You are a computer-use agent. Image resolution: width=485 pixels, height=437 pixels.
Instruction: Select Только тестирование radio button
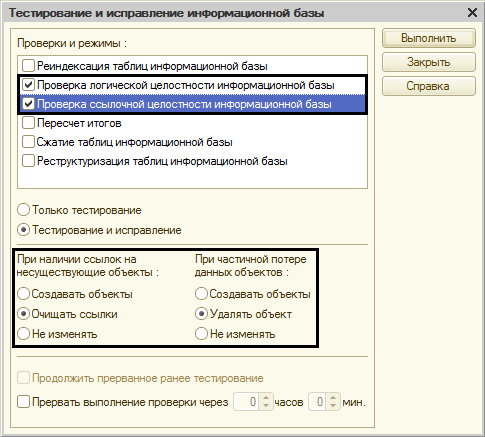(24, 210)
